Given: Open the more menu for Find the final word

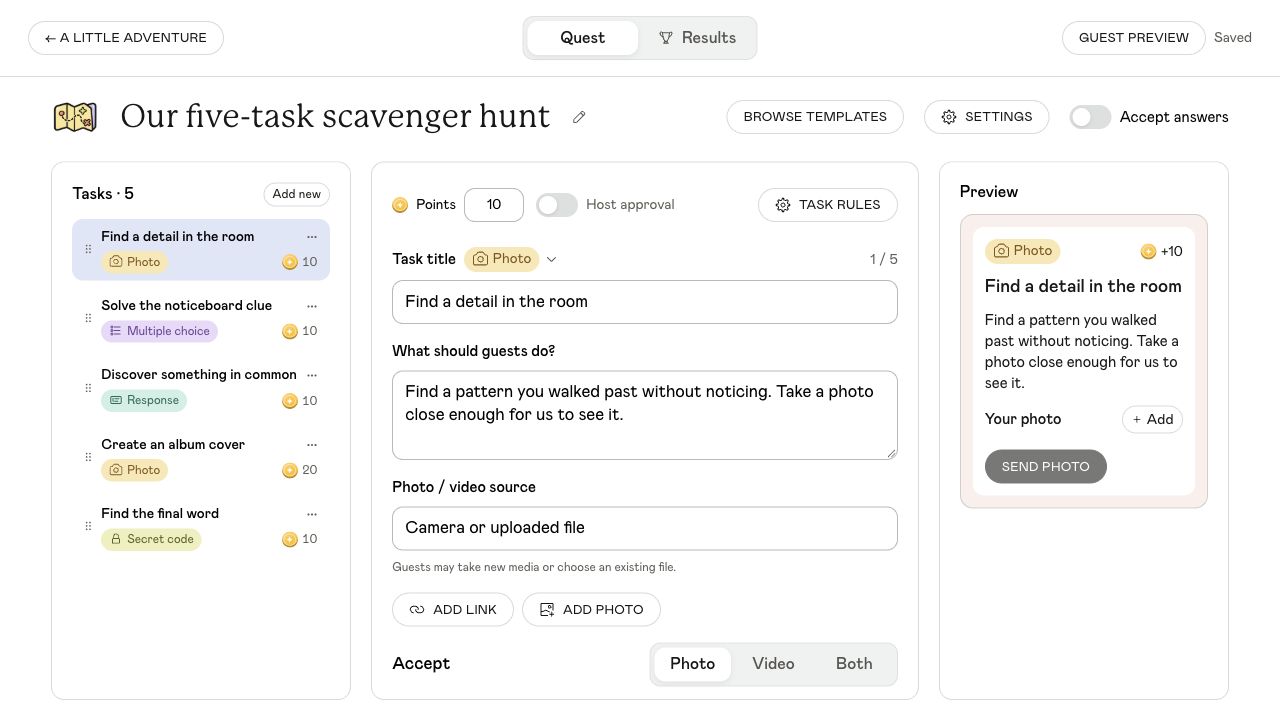Looking at the screenshot, I should click(x=312, y=514).
